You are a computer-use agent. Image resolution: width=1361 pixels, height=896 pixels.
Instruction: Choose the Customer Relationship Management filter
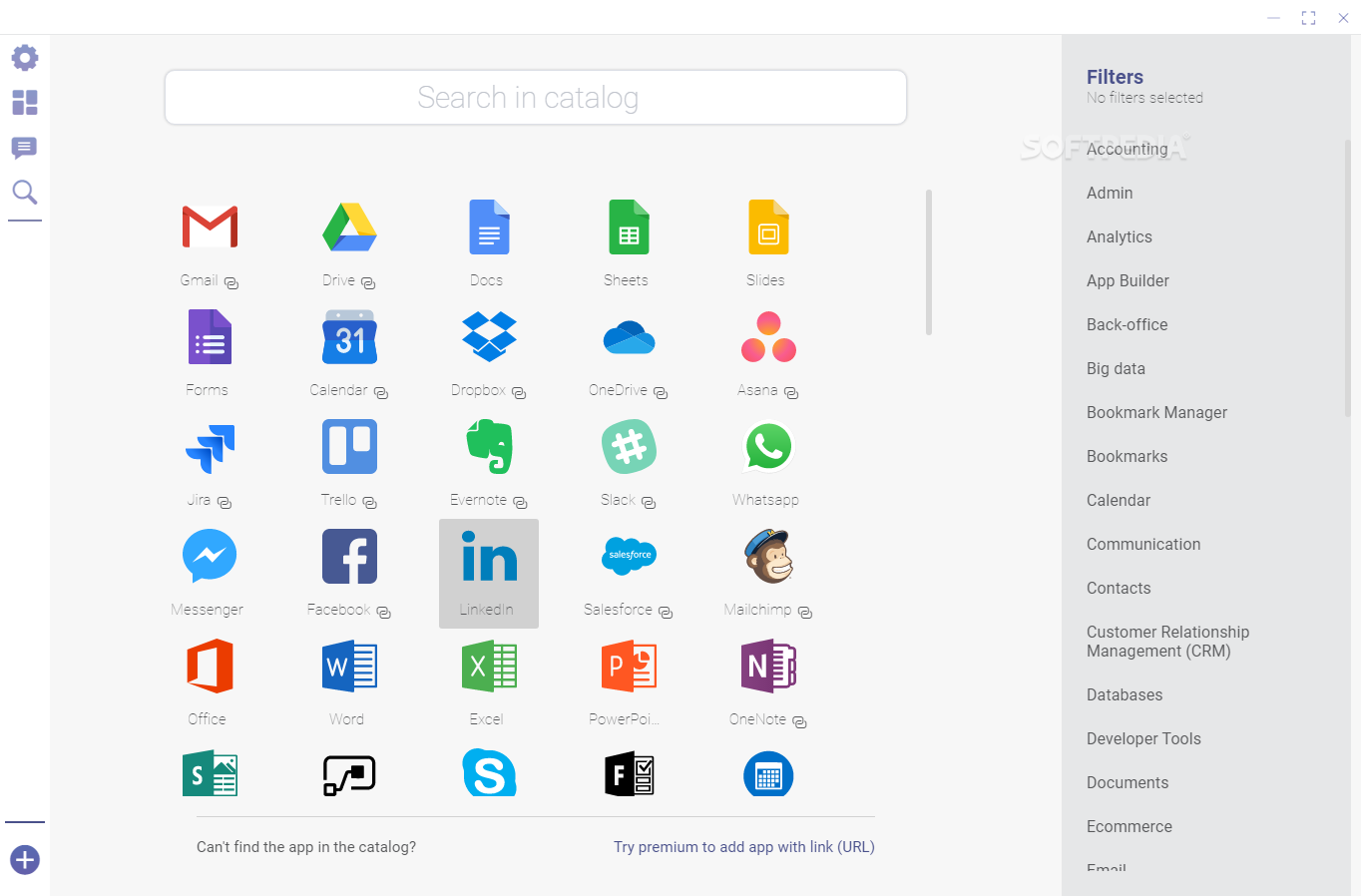pyautogui.click(x=1167, y=641)
